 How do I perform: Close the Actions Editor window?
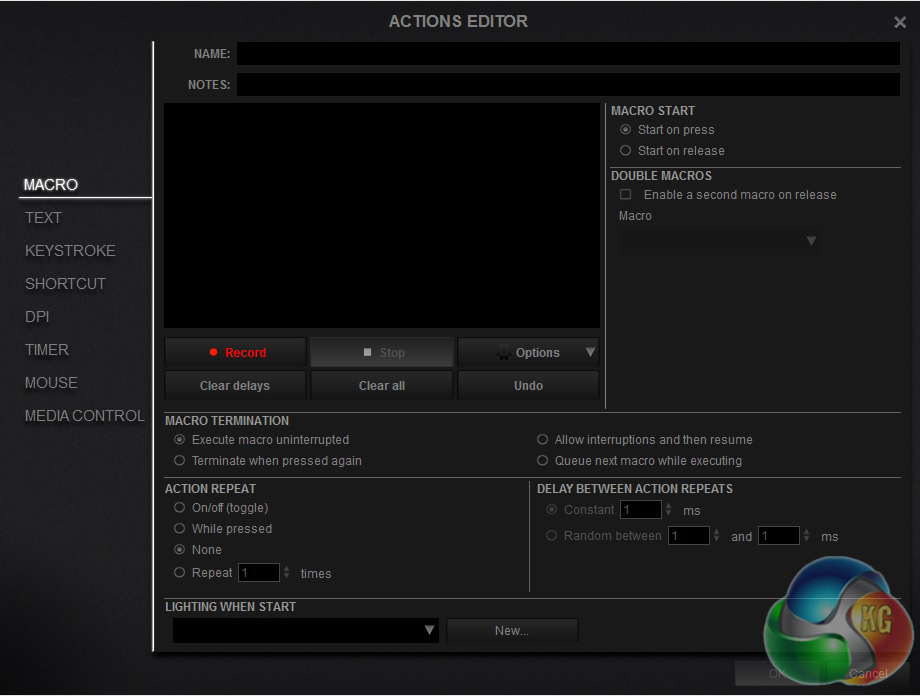pyautogui.click(x=899, y=22)
